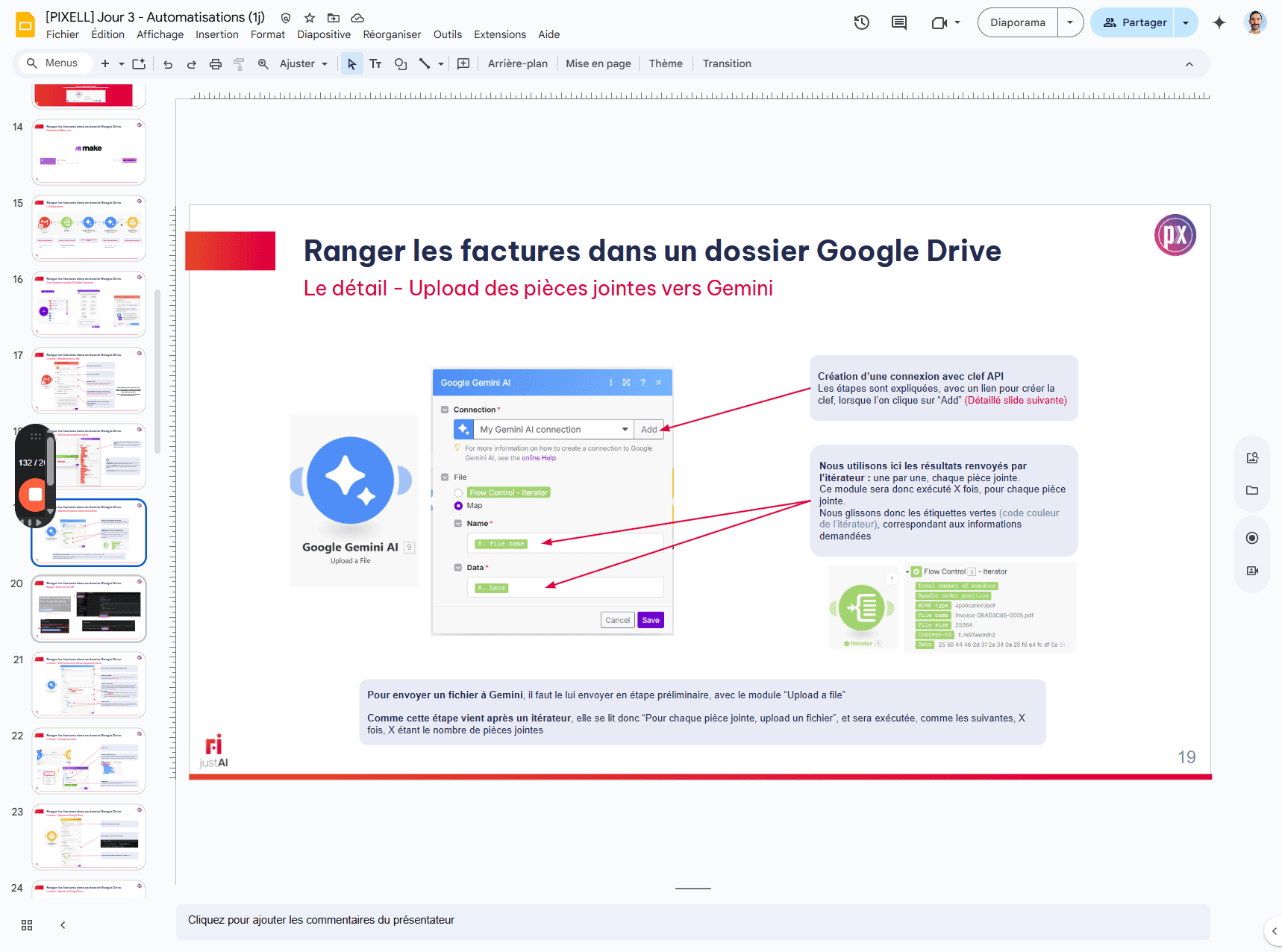Open the Diaporama dropdown arrow
The width and height of the screenshot is (1282, 952).
[1071, 22]
